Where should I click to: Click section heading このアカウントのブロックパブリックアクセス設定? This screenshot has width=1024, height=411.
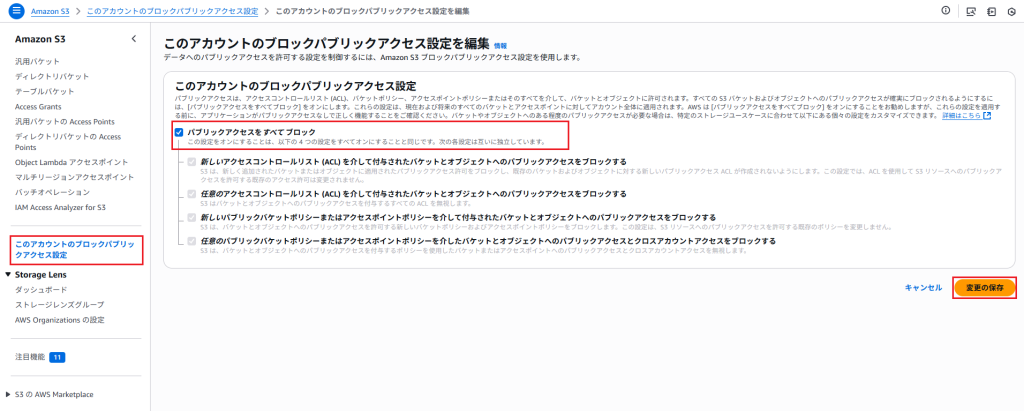tap(295, 86)
